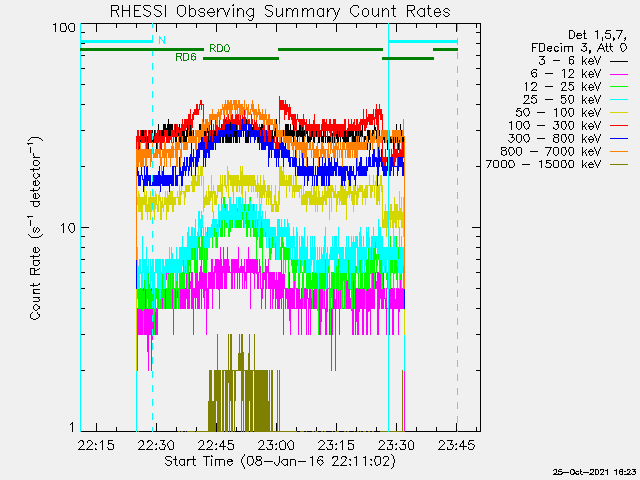This screenshot has height=480, width=640.
Task: Click the 23:15 time tick label
Action: [336, 444]
